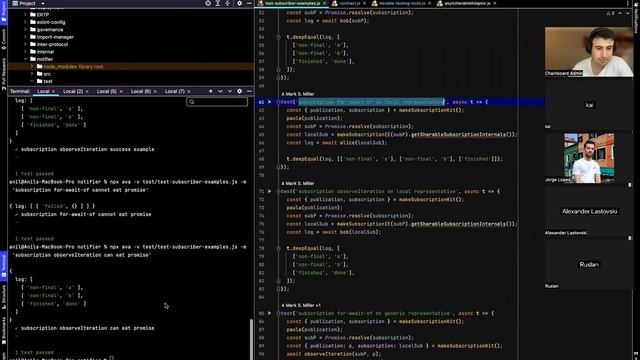Switch to the Local (6) terminal tab
Viewport: 640px width, 360px height.
pyautogui.click(x=141, y=91)
